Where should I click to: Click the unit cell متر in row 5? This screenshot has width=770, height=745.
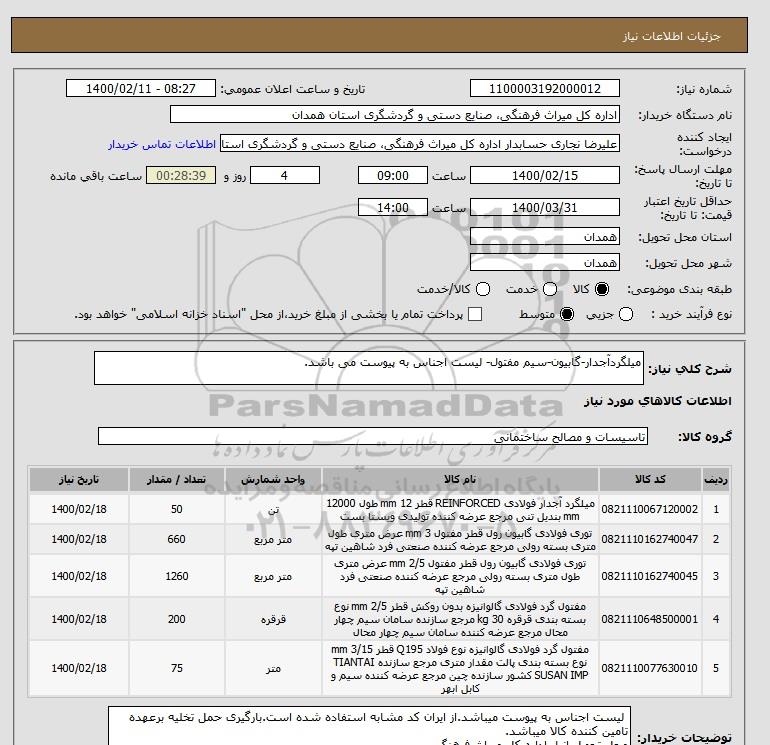point(273,668)
